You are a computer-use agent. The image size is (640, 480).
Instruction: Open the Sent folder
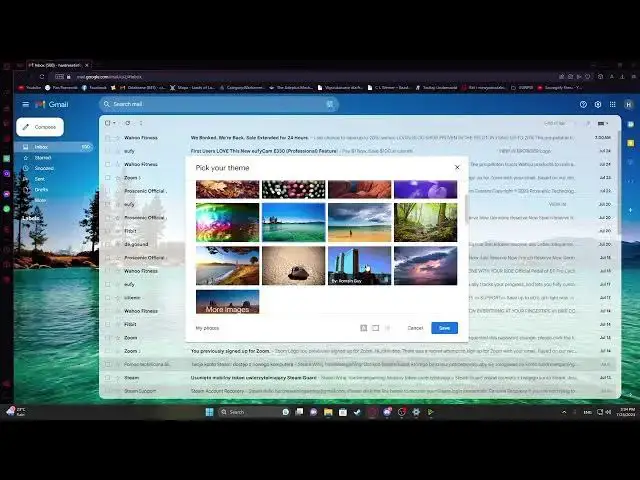tap(40, 179)
